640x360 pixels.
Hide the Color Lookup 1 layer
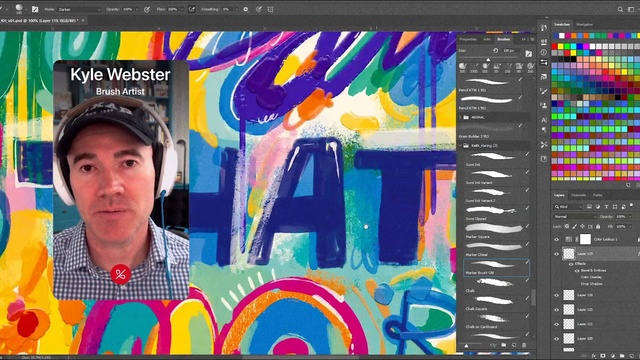[556, 240]
